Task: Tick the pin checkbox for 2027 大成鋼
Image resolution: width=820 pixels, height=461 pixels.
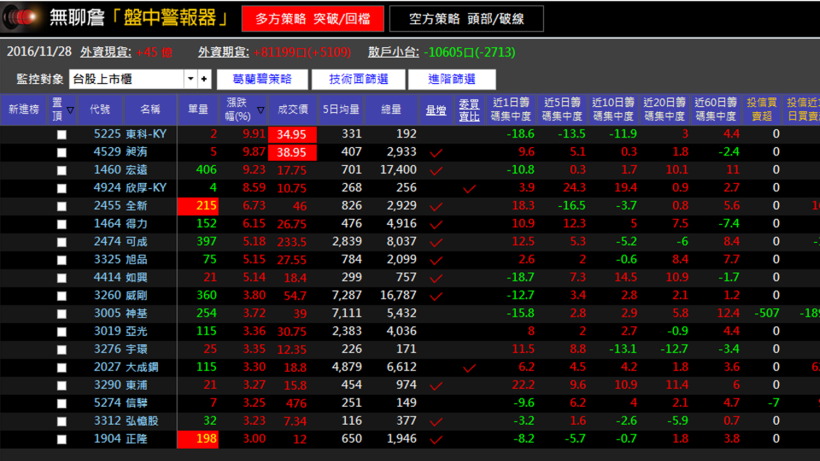Action: [x=62, y=368]
